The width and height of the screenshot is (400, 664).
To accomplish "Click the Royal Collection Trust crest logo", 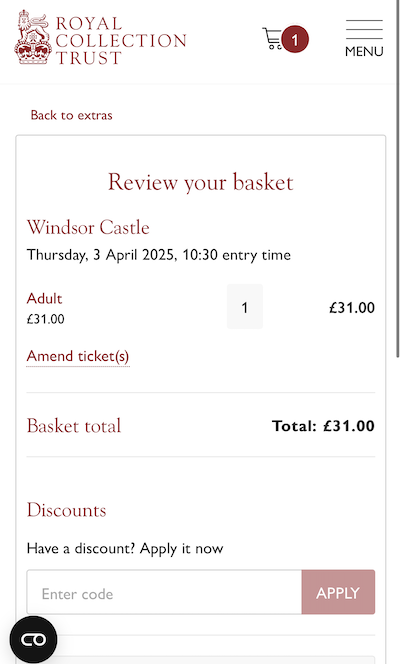I will point(33,37).
